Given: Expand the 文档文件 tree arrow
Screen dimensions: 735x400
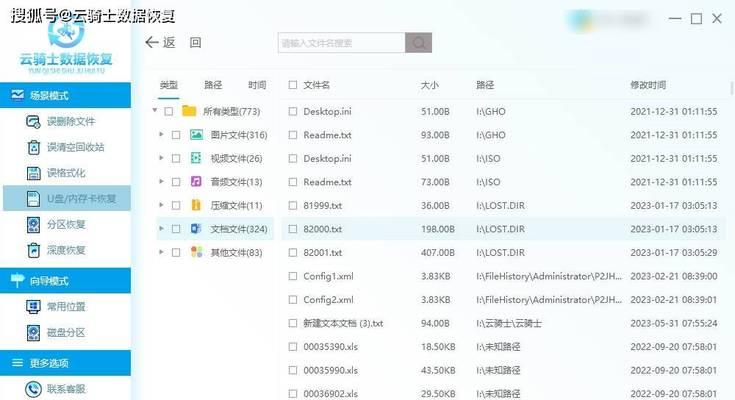Looking at the screenshot, I should [x=161, y=228].
